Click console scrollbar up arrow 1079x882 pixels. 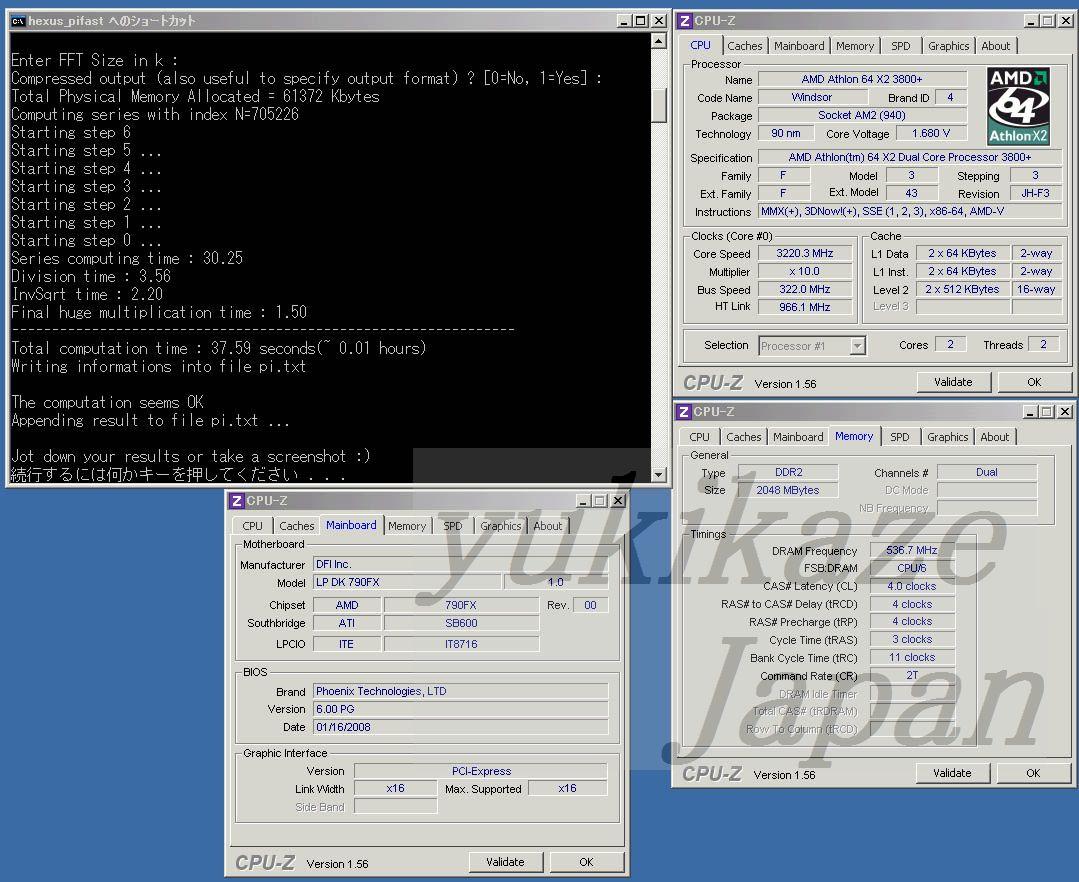(x=659, y=41)
